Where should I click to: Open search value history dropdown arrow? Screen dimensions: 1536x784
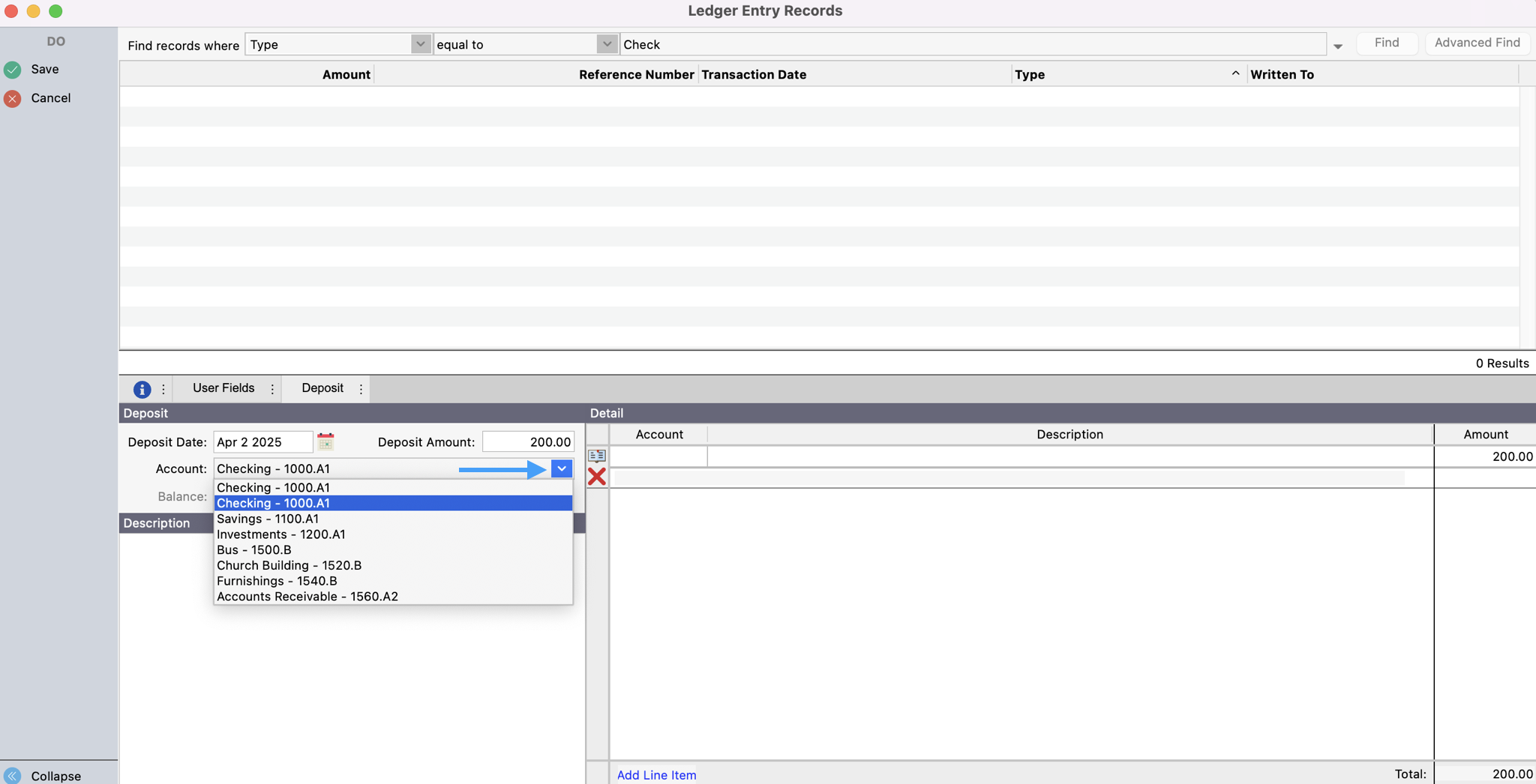(1337, 46)
